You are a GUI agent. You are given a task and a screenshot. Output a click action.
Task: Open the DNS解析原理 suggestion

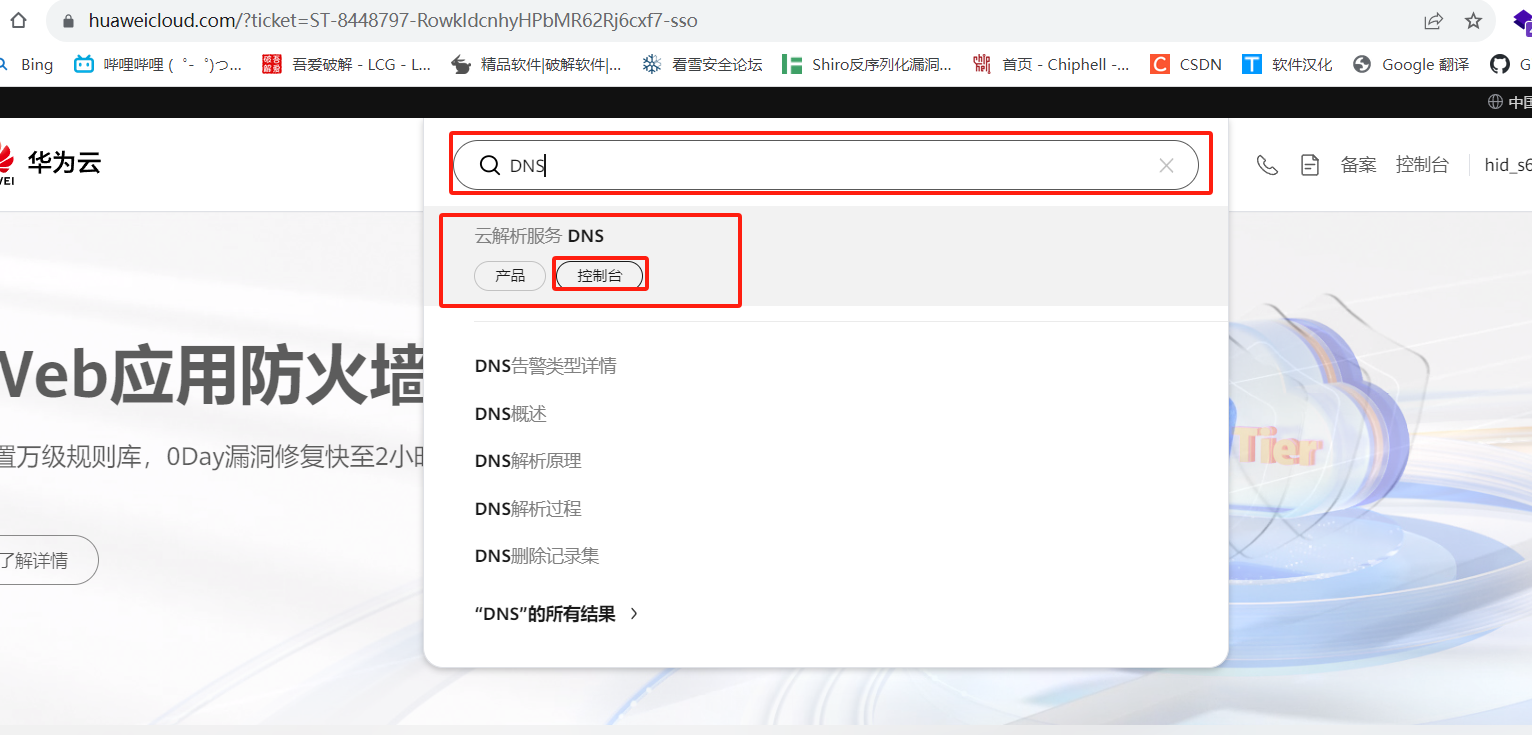point(528,461)
